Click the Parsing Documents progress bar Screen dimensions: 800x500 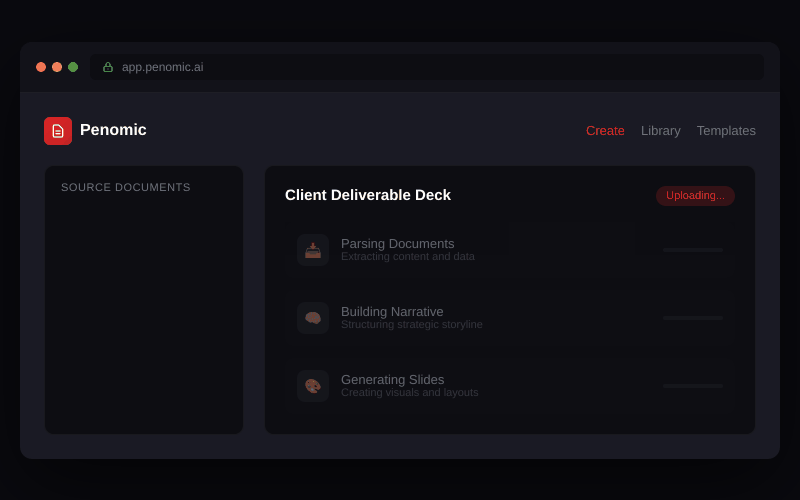[692, 250]
